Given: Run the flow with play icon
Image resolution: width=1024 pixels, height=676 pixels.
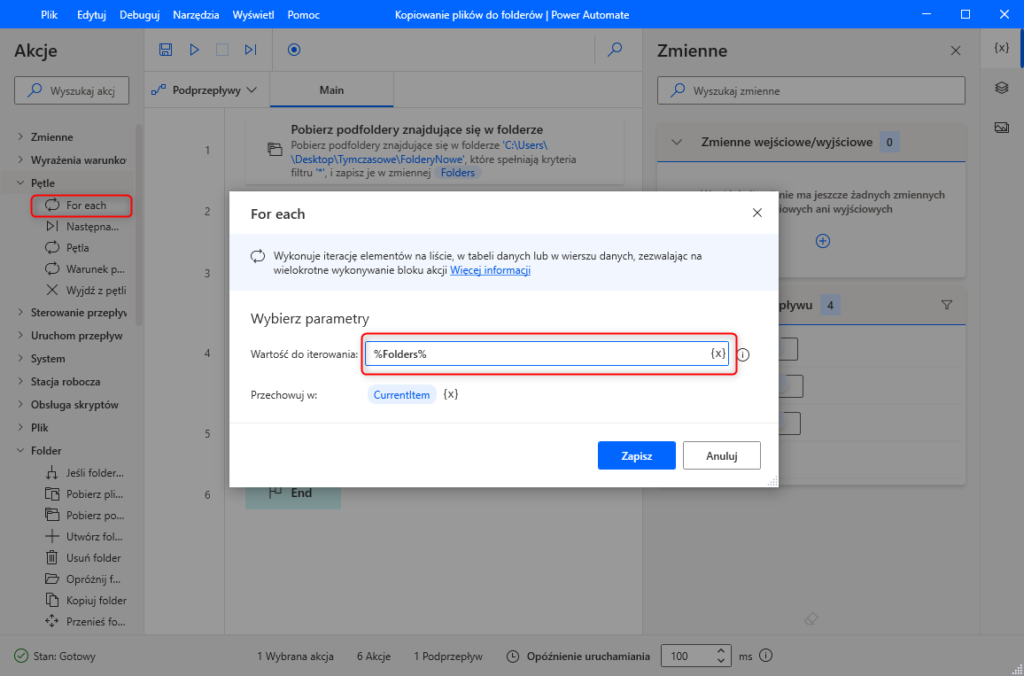Looking at the screenshot, I should point(195,49).
